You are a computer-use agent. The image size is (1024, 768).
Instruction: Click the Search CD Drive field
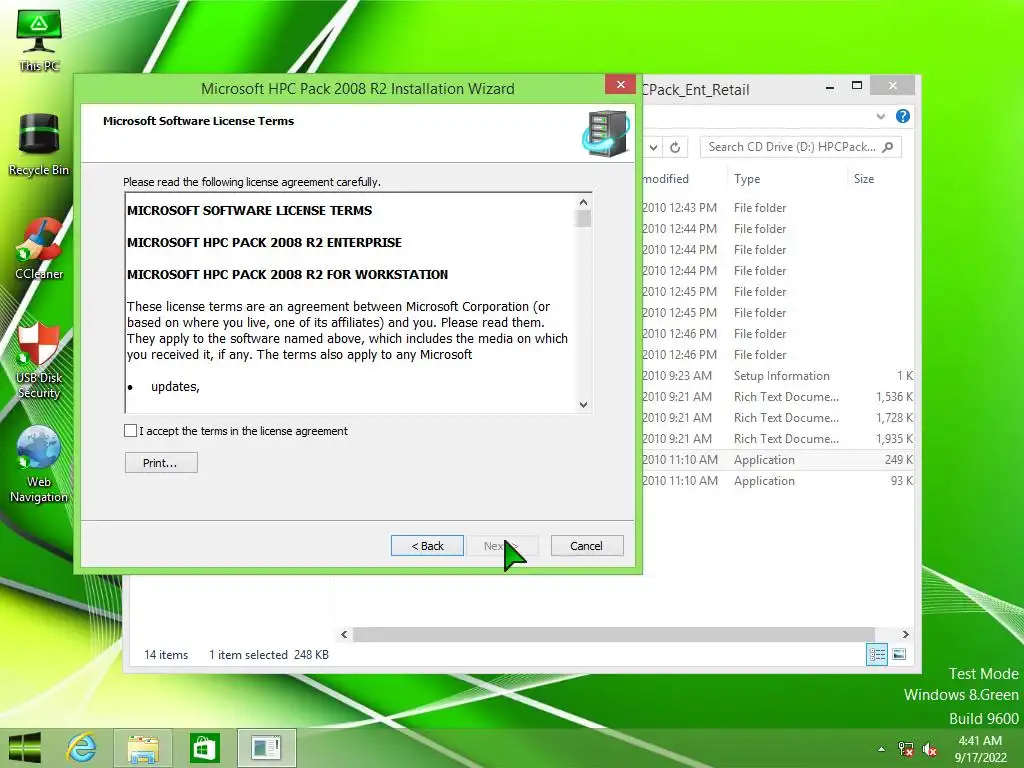(x=800, y=147)
